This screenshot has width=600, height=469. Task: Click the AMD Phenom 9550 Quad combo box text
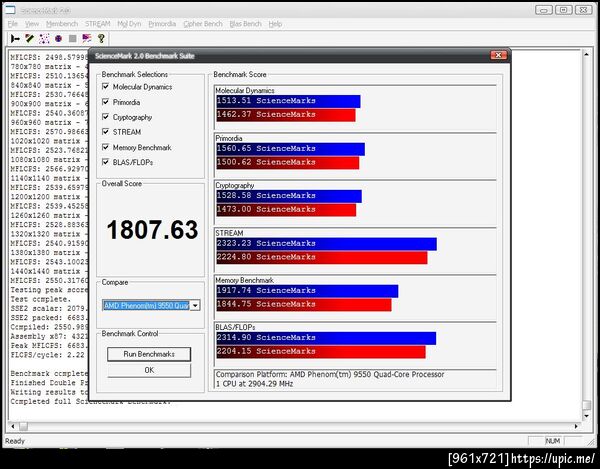146,305
